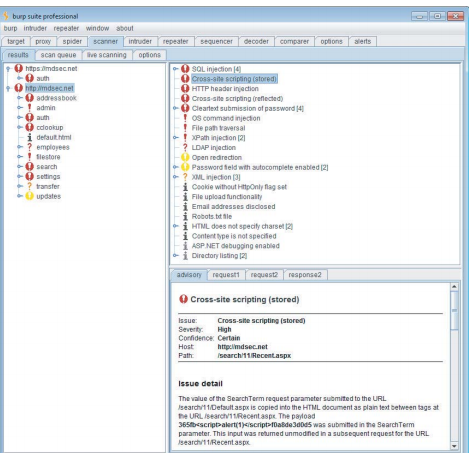The width and height of the screenshot is (470, 453).
Task: Open the alerts tab
Action: pos(362,41)
